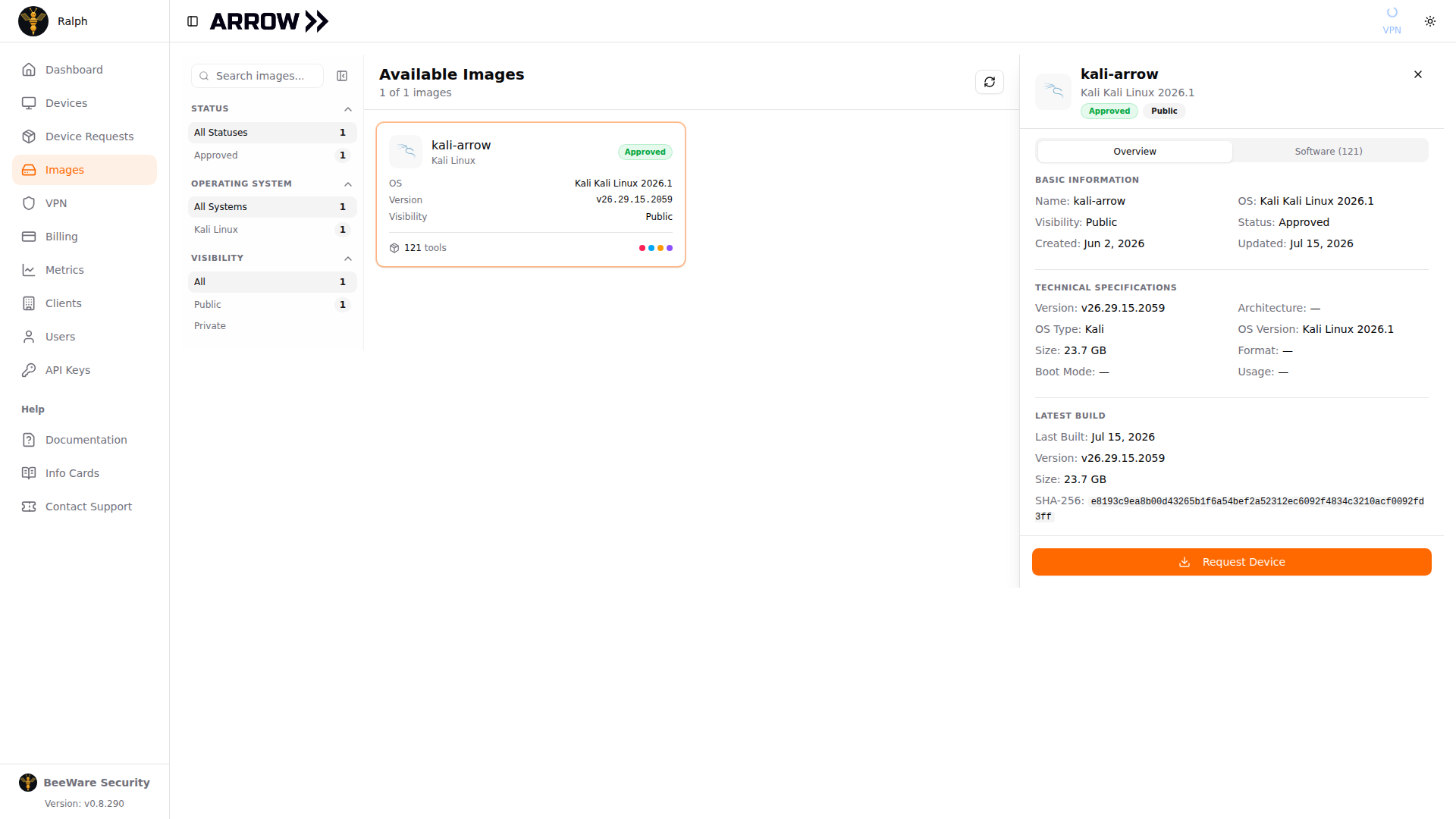Click the Last Built: Jul 15, 2026 entry
Screen dimensions: 1456x819
tap(1095, 437)
